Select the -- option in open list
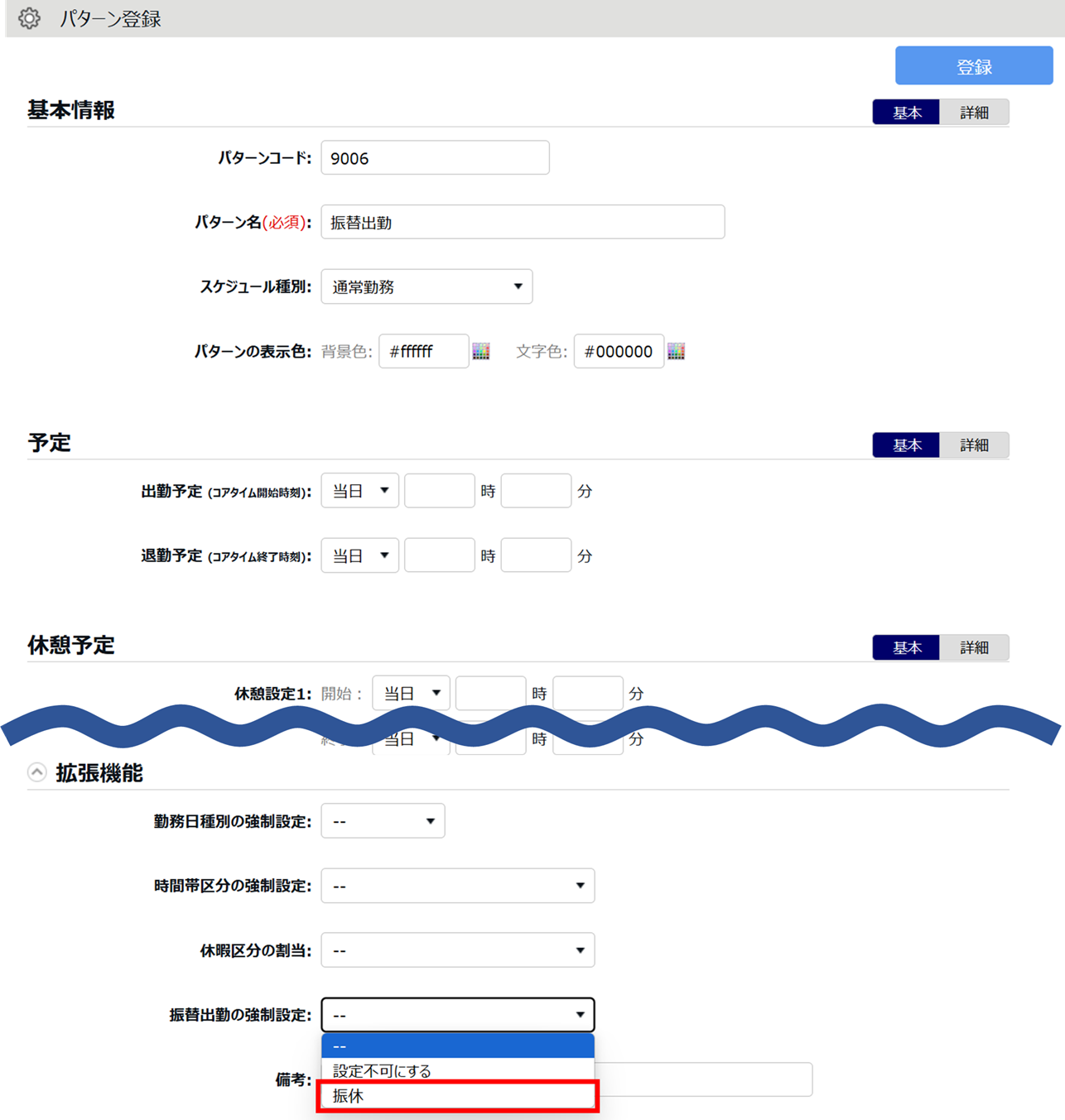This screenshot has width=1065, height=1120. tap(458, 1046)
